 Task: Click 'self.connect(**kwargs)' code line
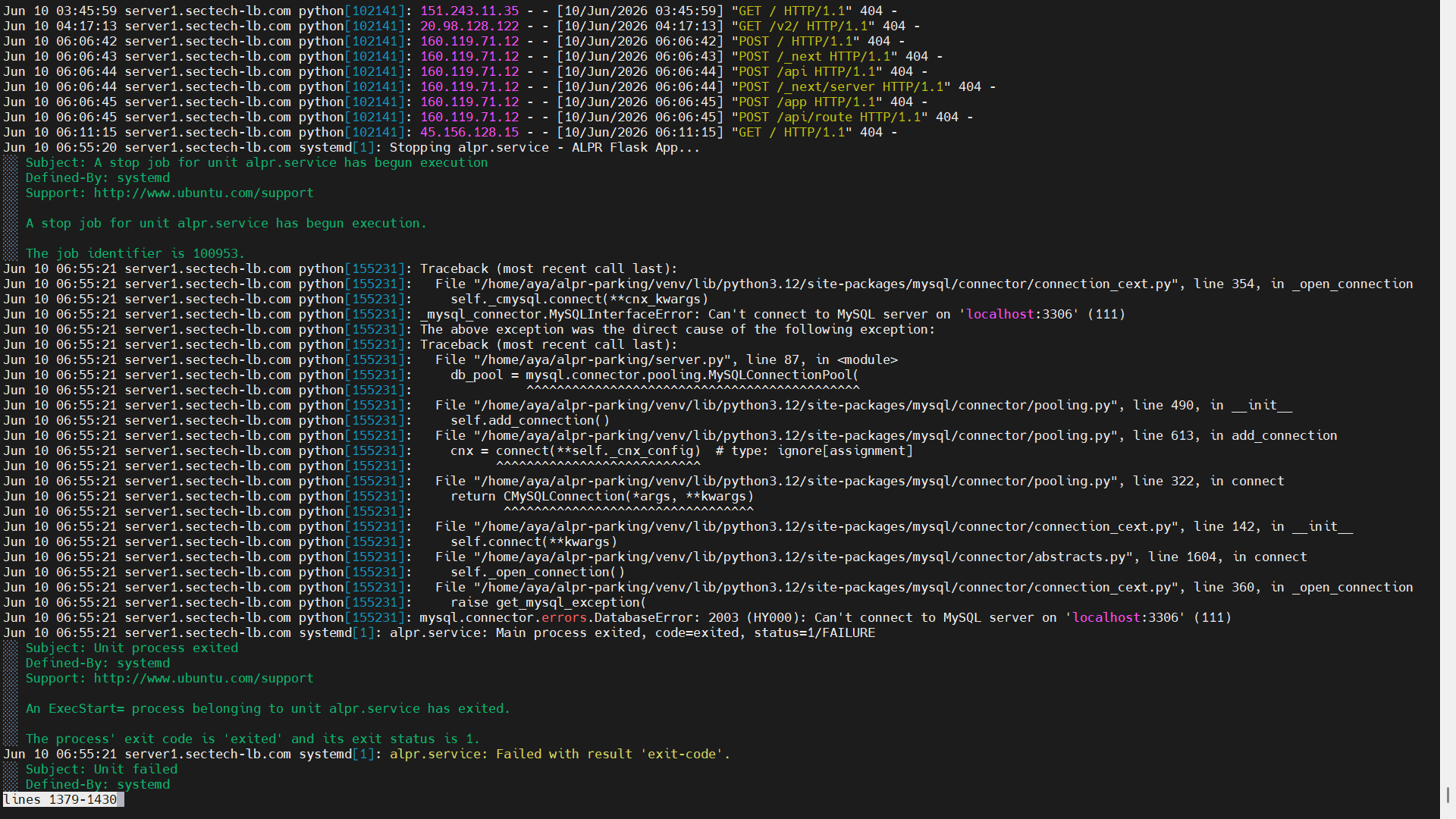[x=534, y=541]
